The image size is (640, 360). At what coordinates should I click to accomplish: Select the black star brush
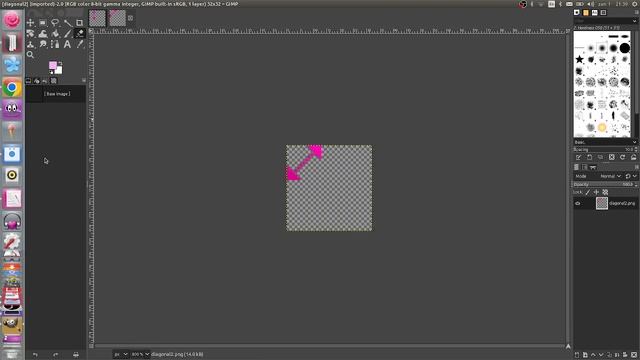click(x=579, y=60)
